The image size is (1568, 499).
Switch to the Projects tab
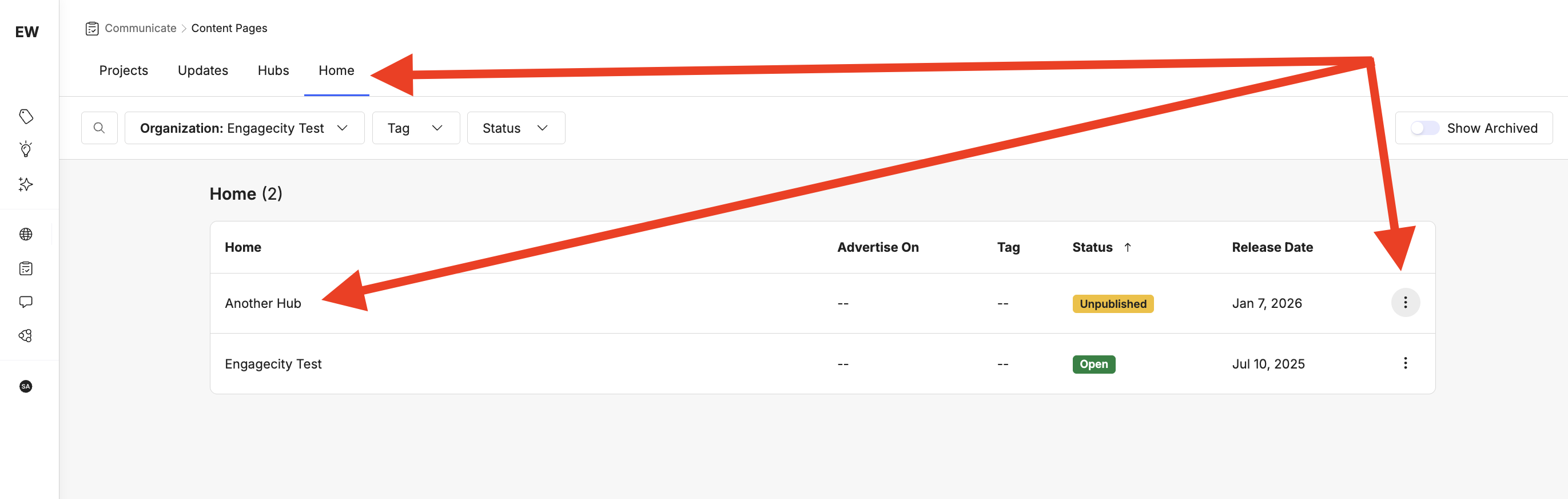[124, 71]
